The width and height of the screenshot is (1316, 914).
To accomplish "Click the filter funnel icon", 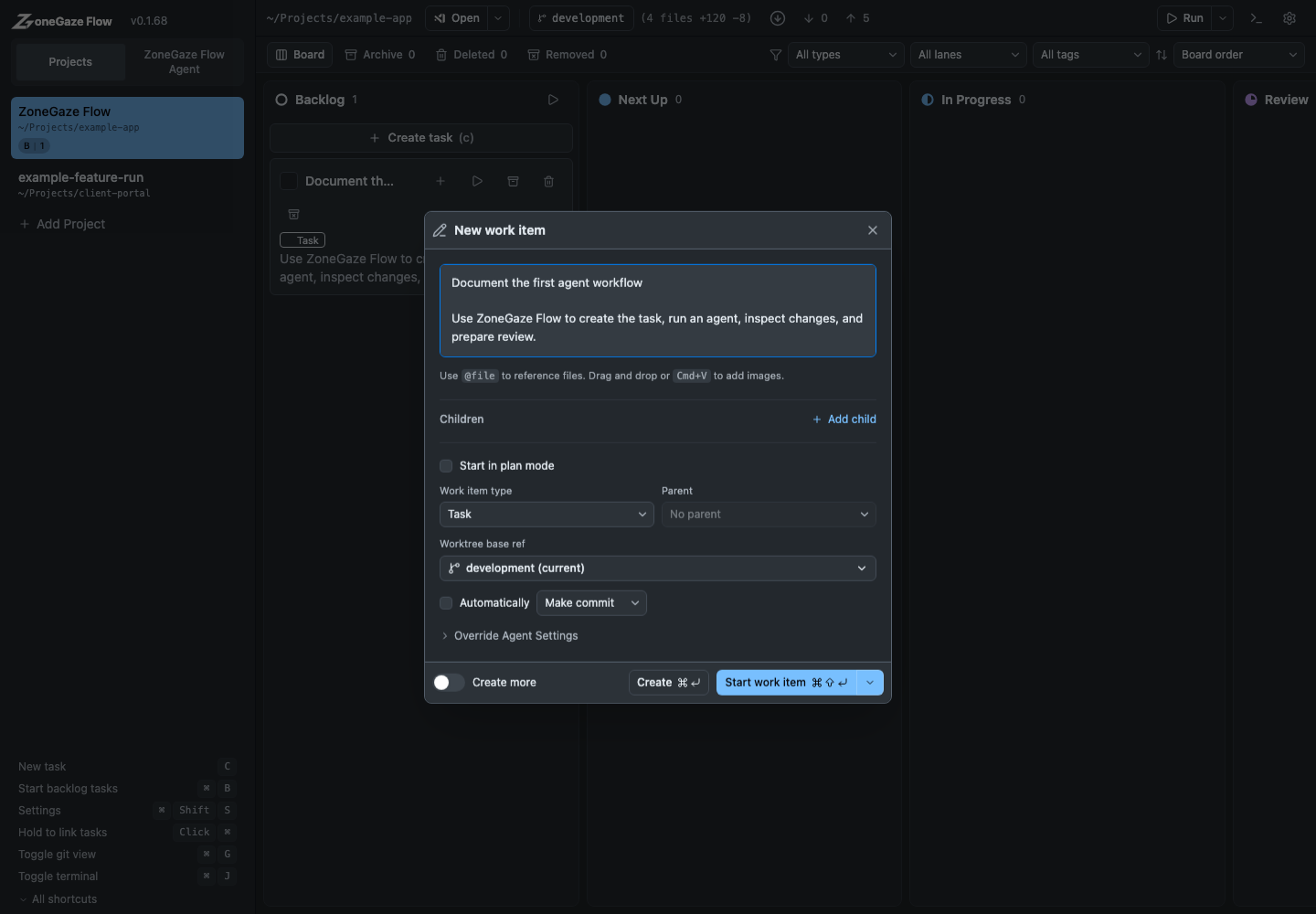I will coord(776,55).
